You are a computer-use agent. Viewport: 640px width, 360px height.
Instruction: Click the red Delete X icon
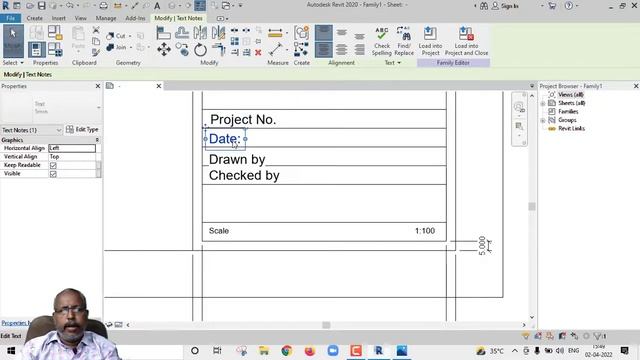click(258, 52)
